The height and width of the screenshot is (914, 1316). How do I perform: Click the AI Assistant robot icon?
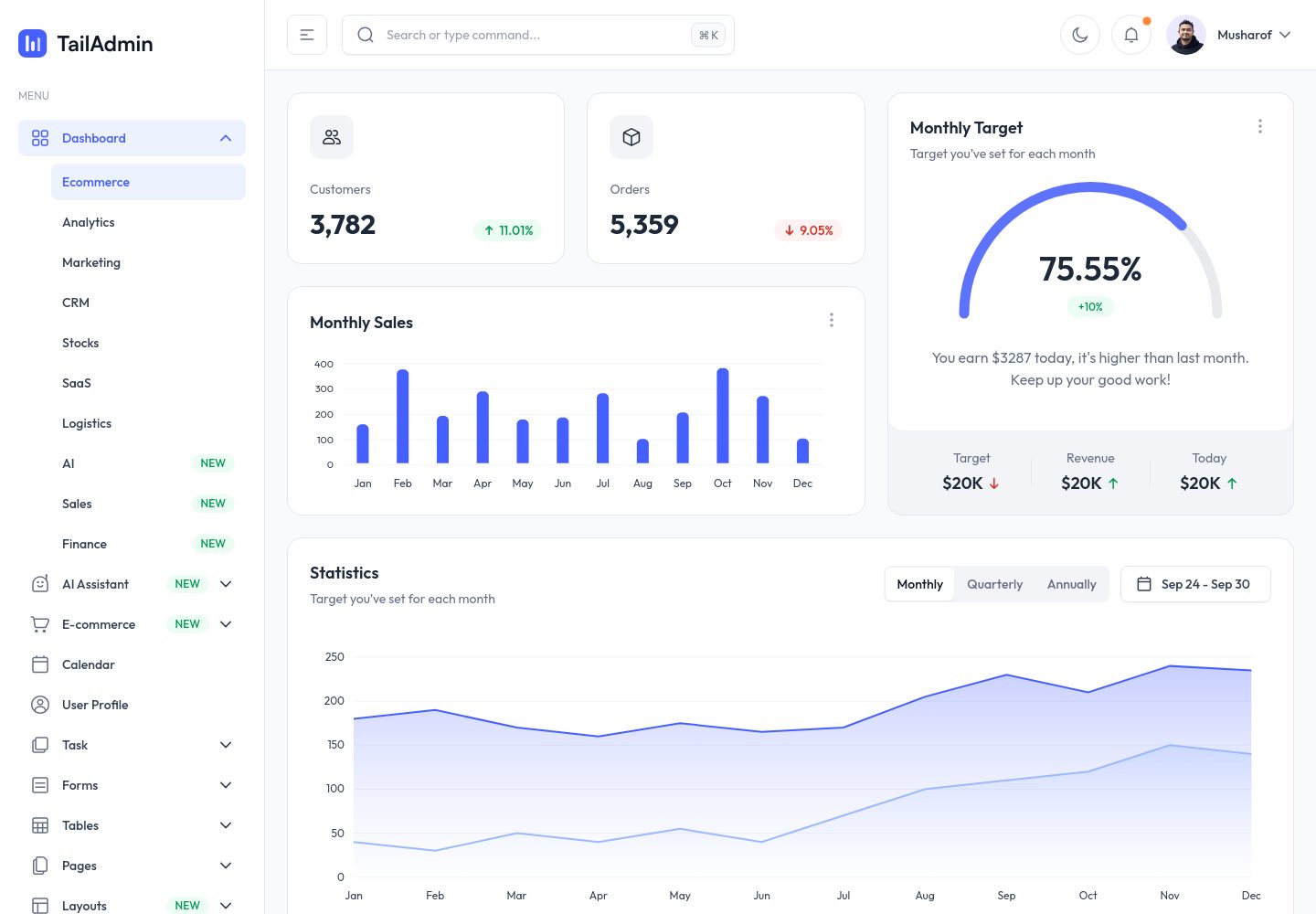(40, 584)
